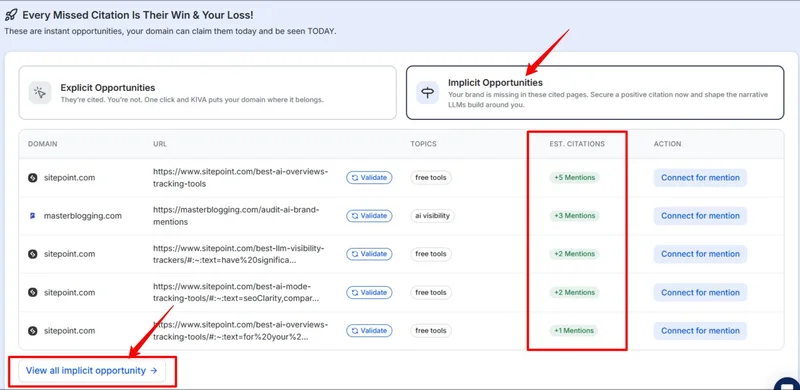Connect for mention on +5 Mentions row
The height and width of the screenshot is (390, 800).
pos(701,178)
